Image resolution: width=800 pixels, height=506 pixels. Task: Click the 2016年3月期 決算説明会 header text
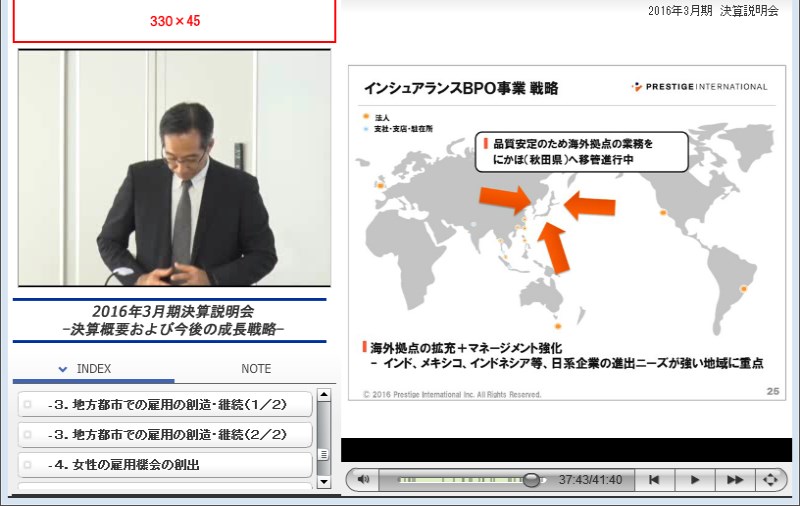click(713, 11)
